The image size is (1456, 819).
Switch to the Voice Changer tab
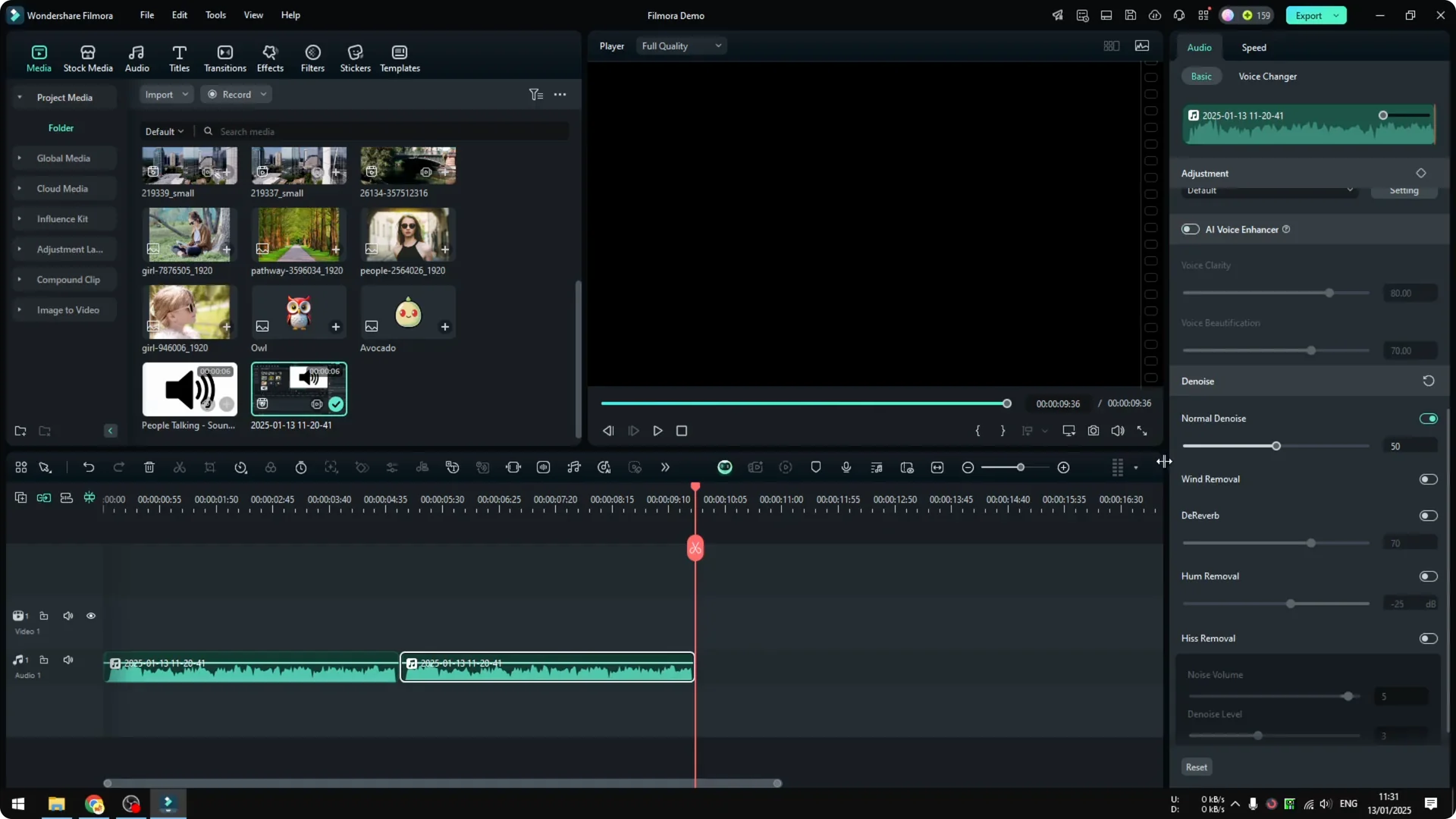tap(1267, 77)
